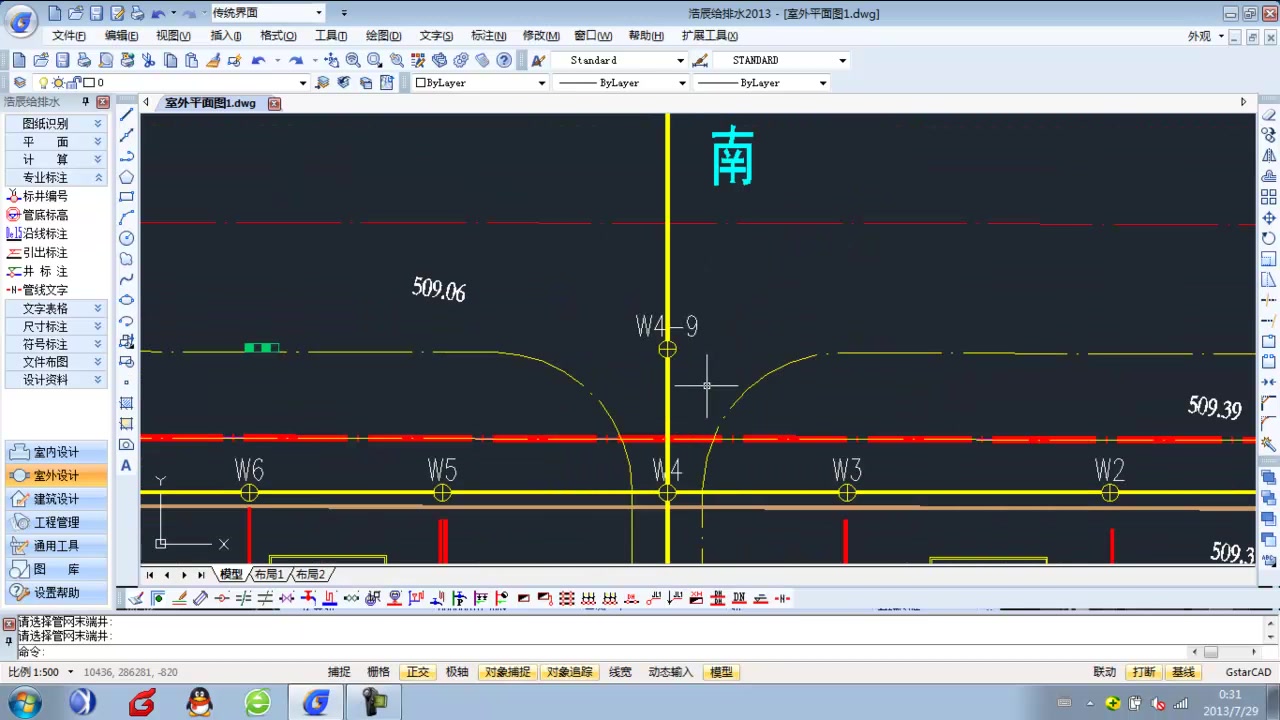Image resolution: width=1280 pixels, height=720 pixels.
Task: Toggle 正交 ortho mode off
Action: (417, 671)
